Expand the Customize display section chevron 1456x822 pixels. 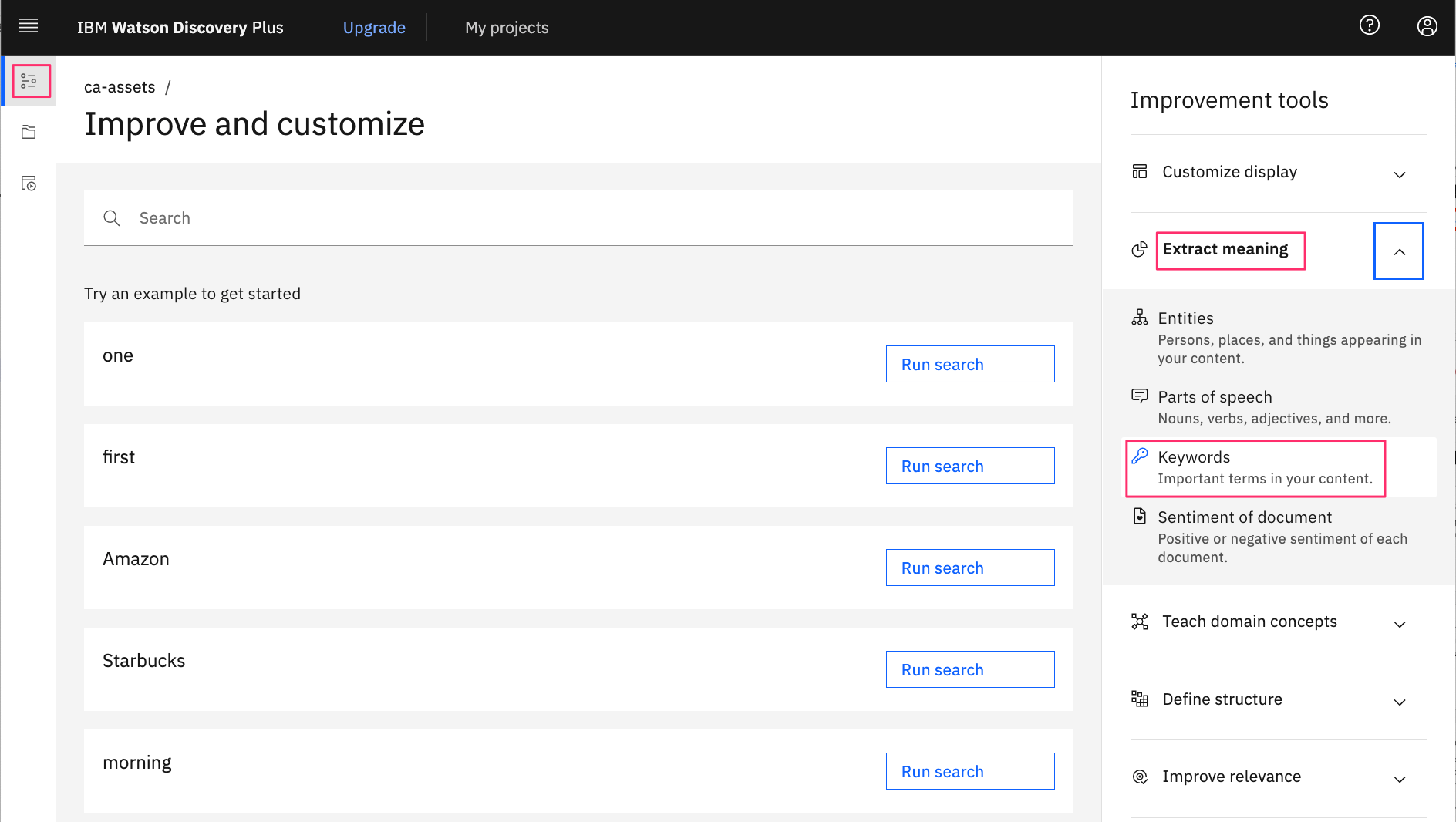1400,175
